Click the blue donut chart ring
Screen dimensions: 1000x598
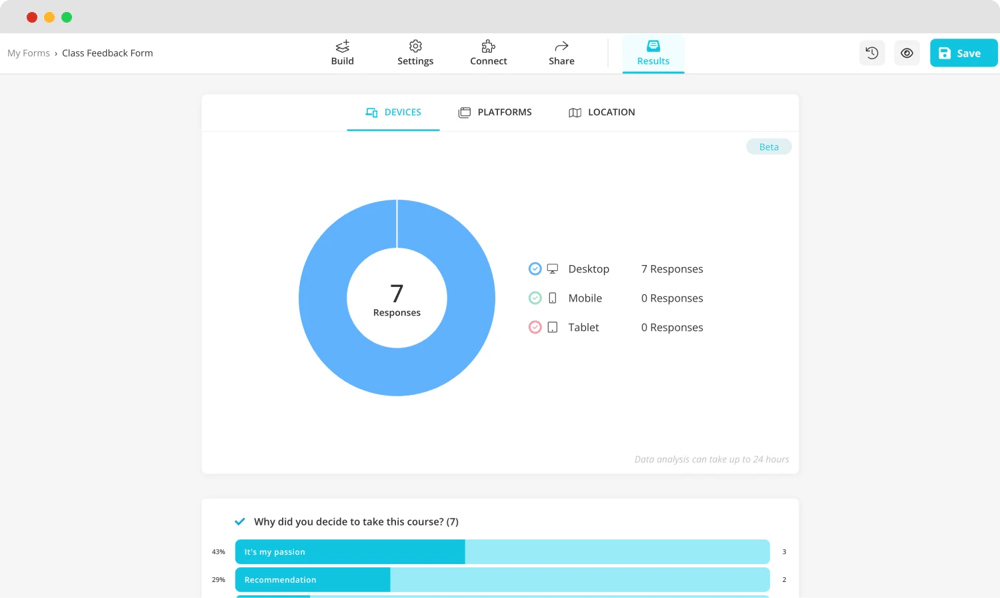point(322,298)
